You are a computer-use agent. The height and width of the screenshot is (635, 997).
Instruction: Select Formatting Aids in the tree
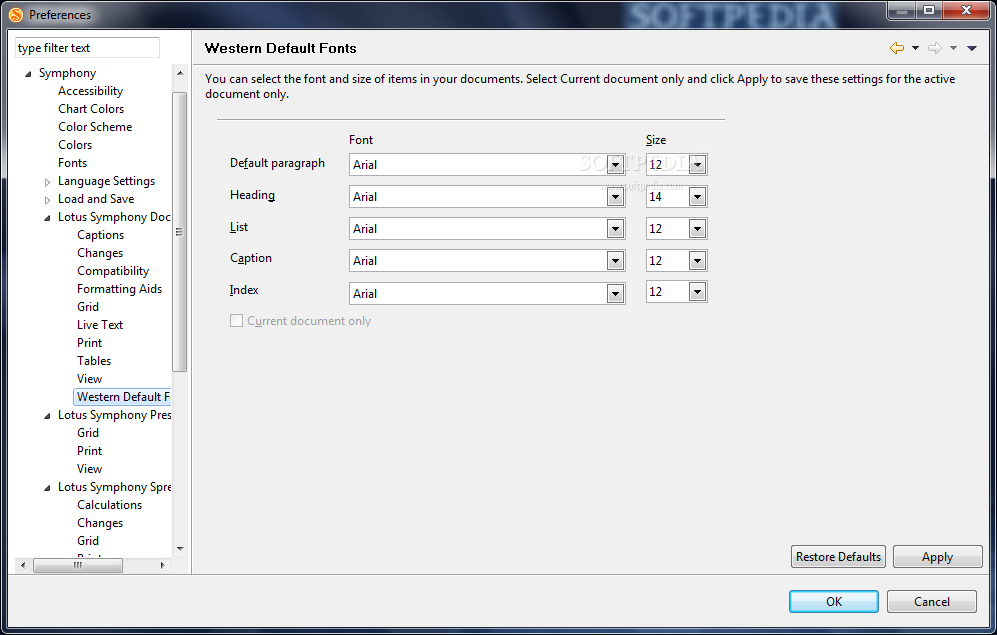pyautogui.click(x=119, y=289)
